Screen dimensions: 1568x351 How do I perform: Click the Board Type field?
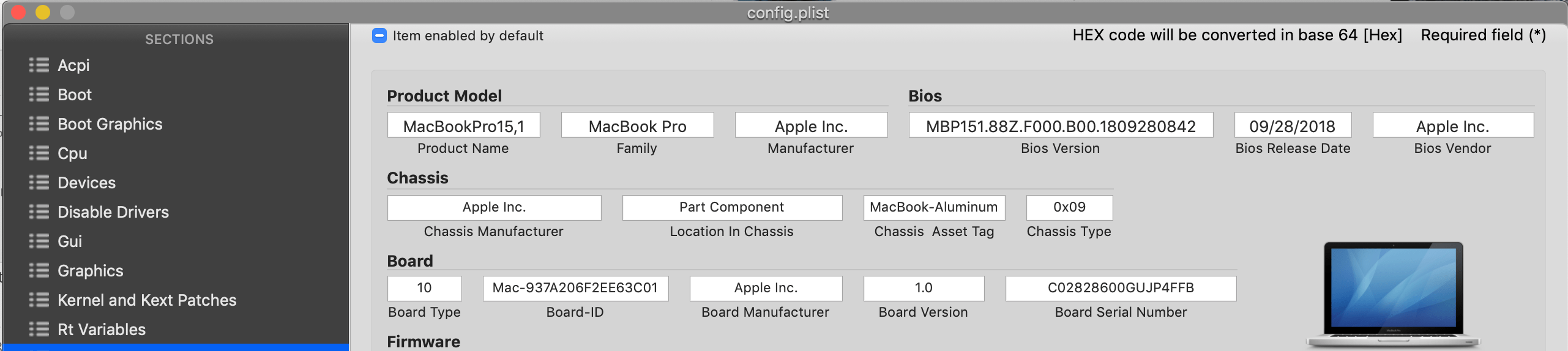(x=424, y=288)
